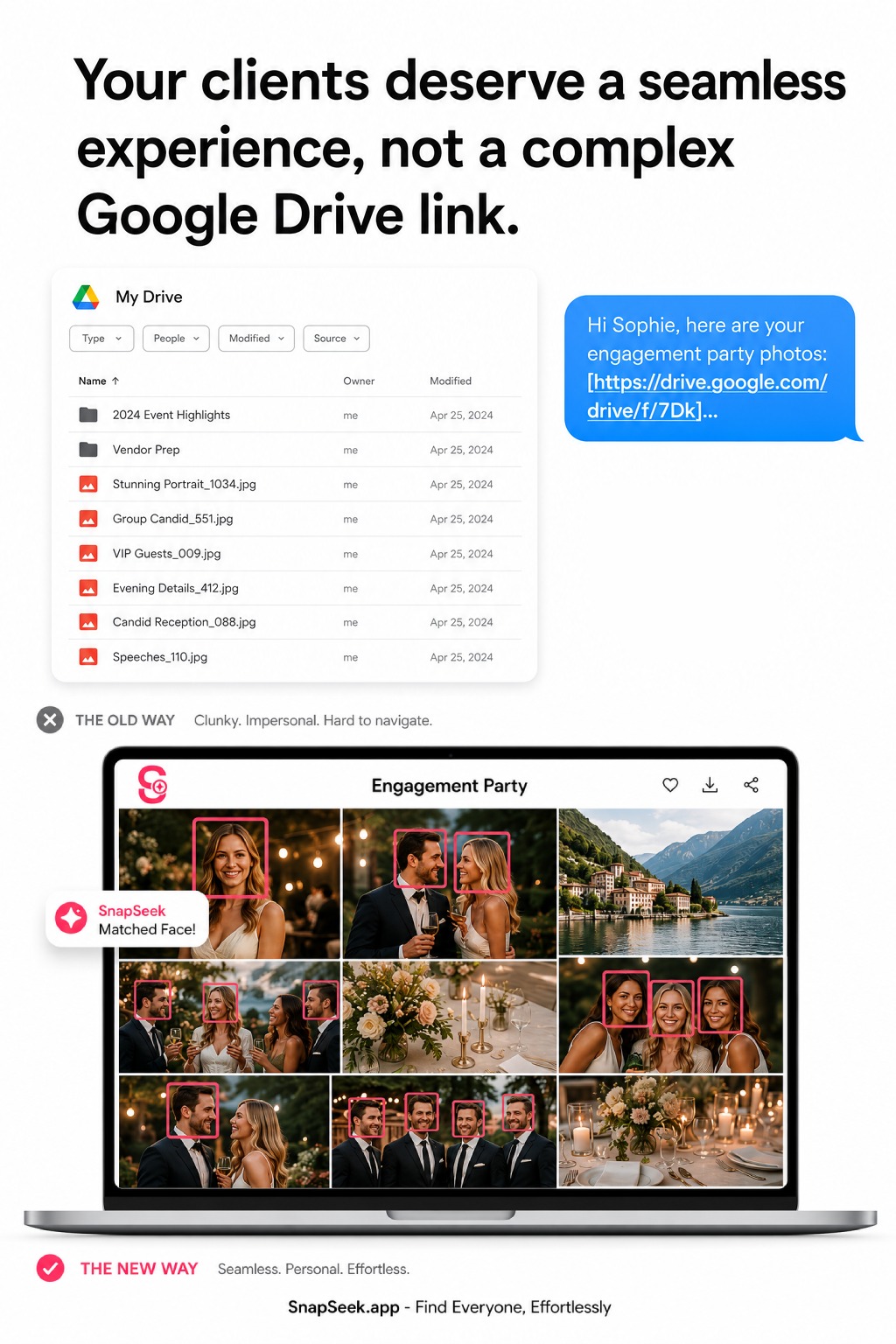
Task: Click the image icon for Speeches_110.jpg
Action: point(88,657)
